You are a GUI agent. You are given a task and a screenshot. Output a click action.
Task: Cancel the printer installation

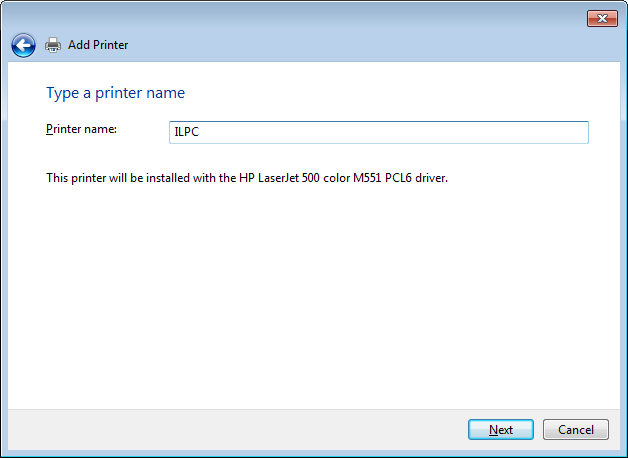pos(576,430)
